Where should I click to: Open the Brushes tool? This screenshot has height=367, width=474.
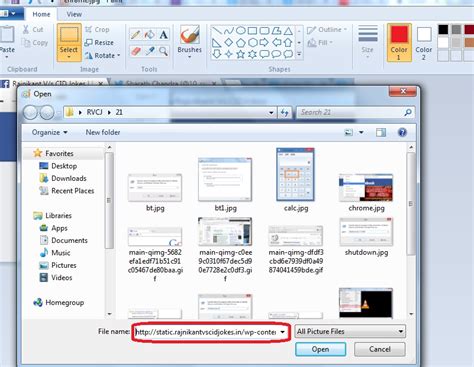point(189,42)
